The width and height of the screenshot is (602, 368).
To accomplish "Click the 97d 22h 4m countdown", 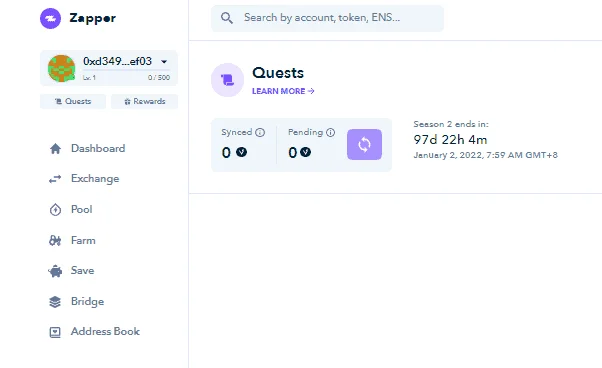I will coord(450,140).
